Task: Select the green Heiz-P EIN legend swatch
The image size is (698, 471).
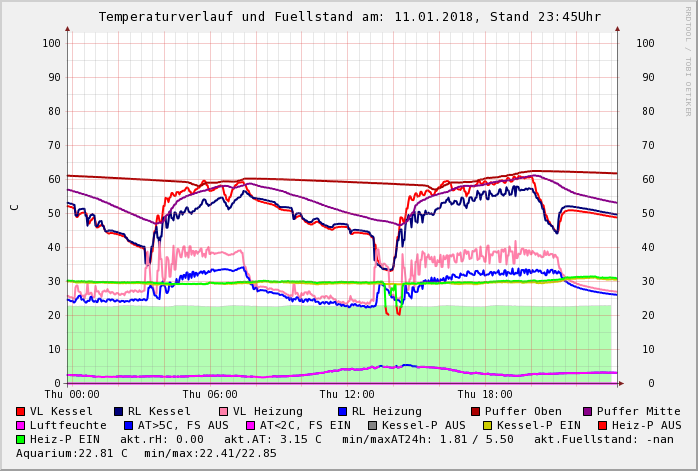Action: [21, 439]
